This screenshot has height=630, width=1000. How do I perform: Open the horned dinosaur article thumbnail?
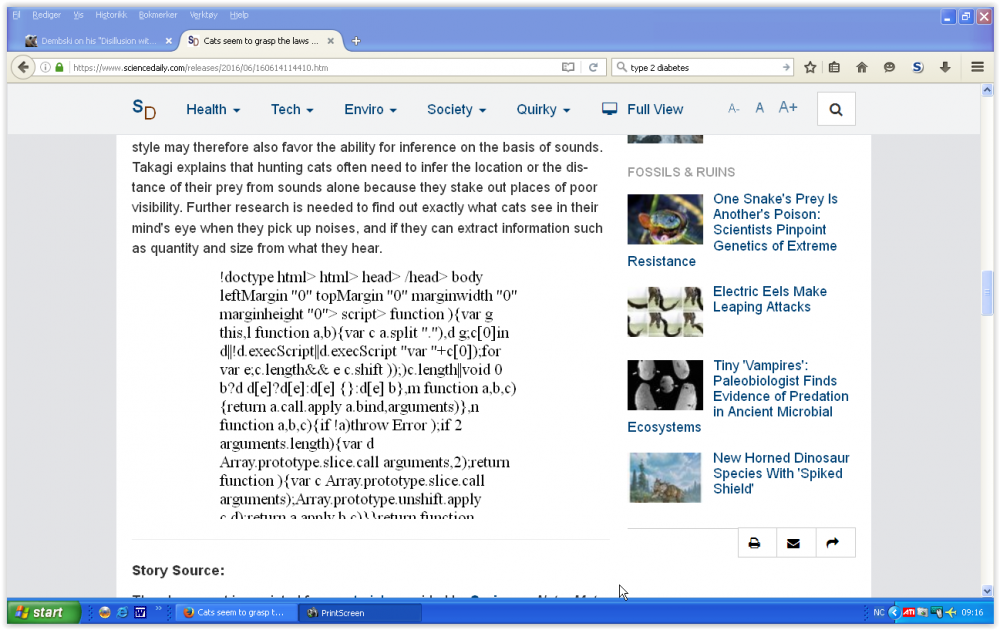(665, 477)
